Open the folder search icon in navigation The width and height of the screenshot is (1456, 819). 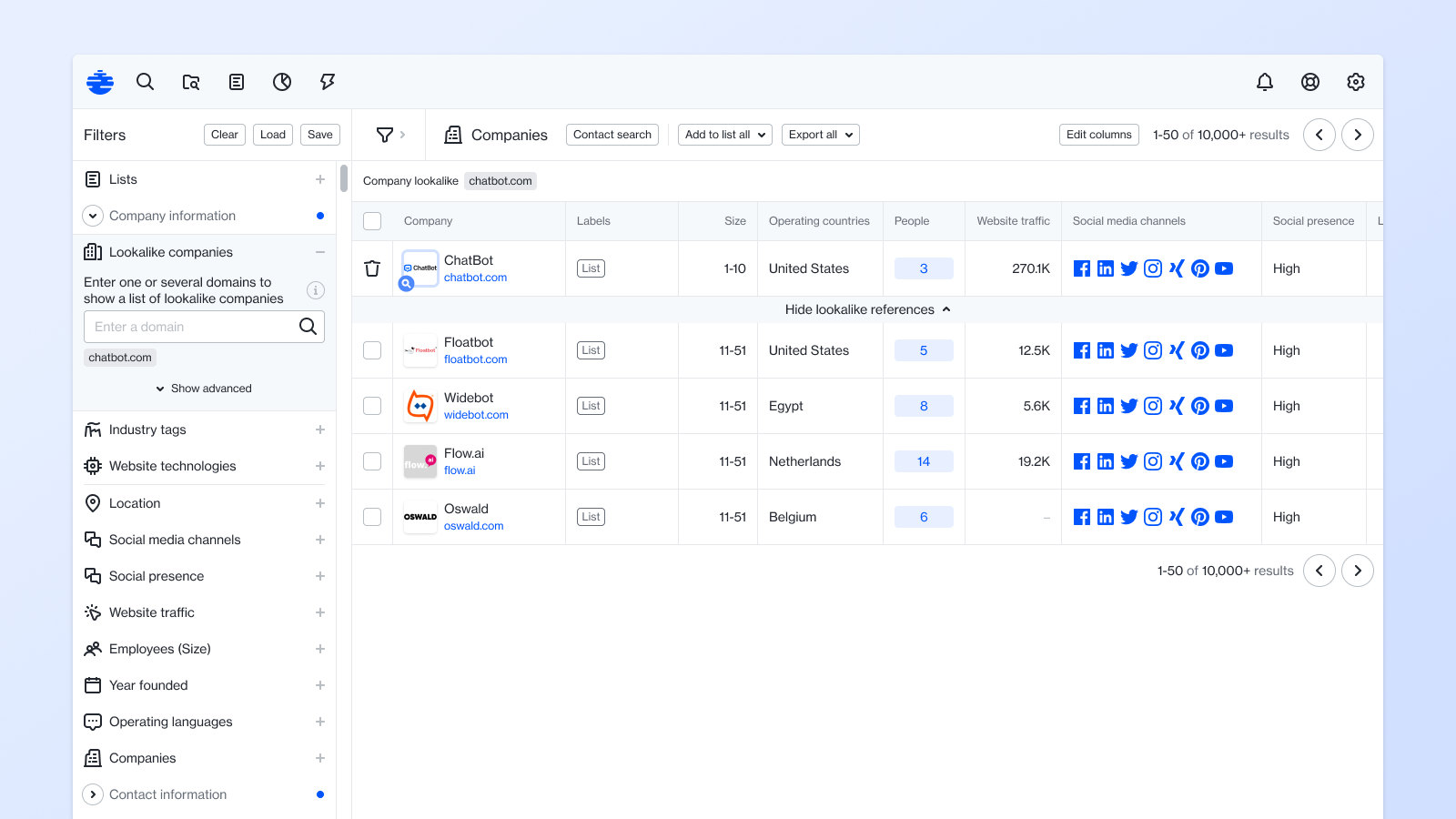(191, 82)
